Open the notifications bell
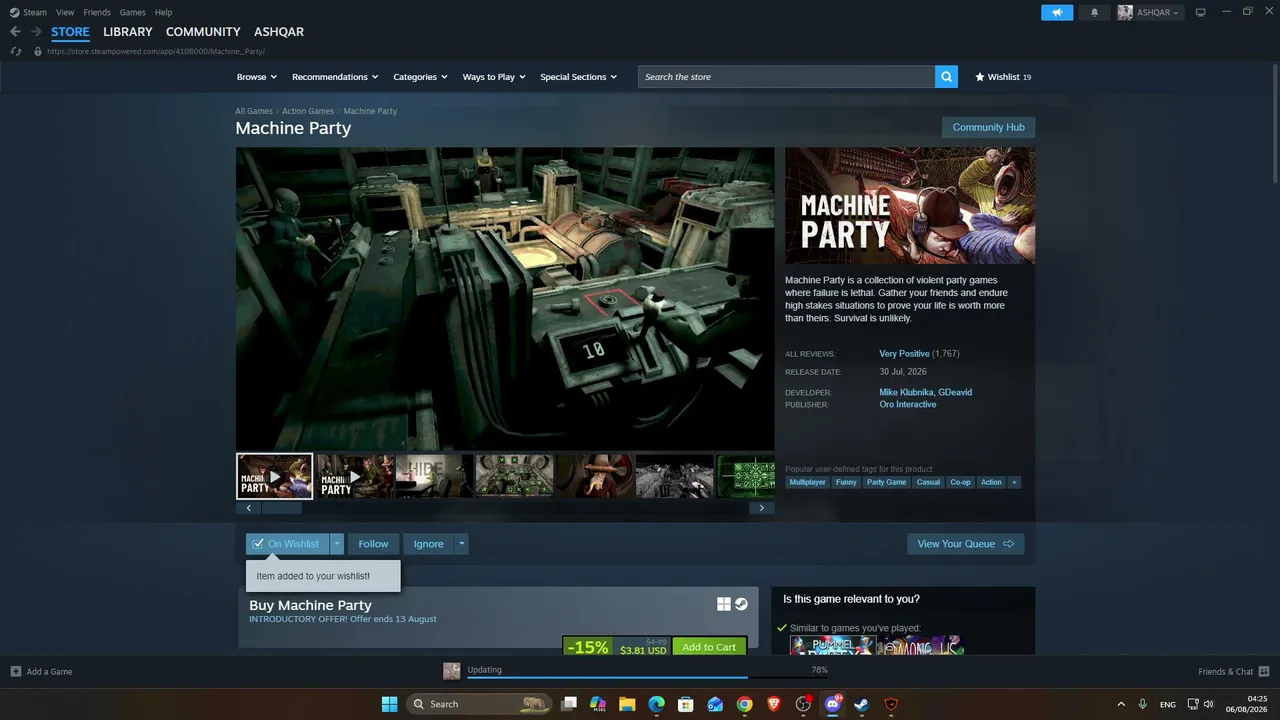This screenshot has width=1280, height=720. (x=1094, y=12)
